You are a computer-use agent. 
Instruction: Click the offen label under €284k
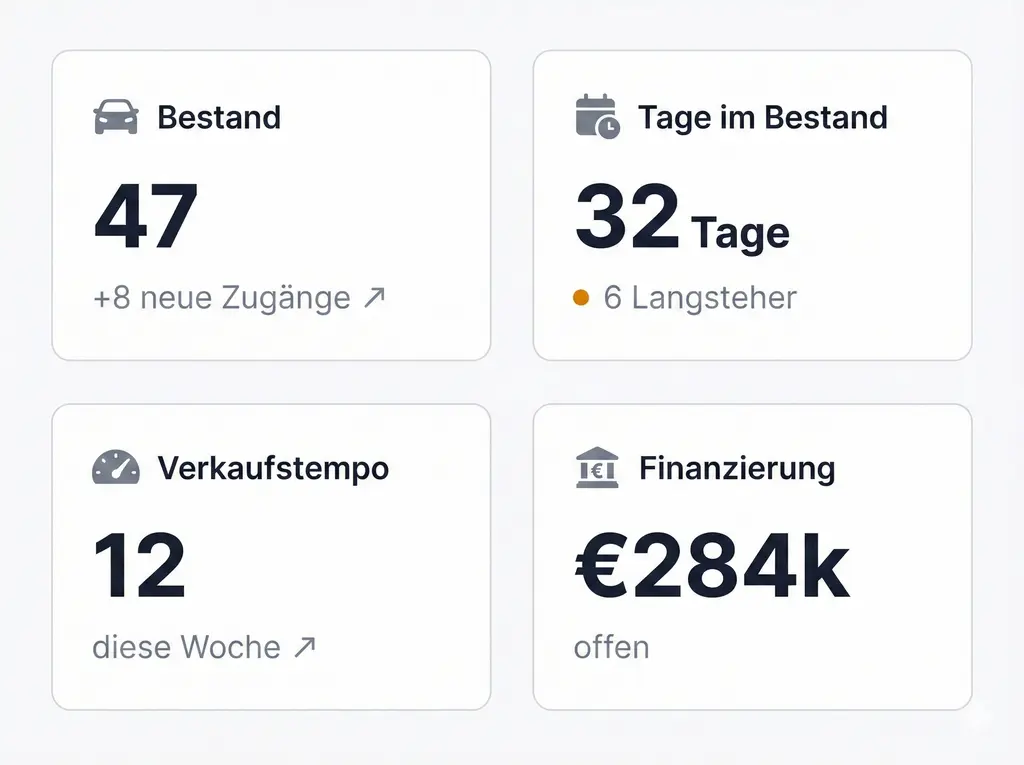(610, 647)
